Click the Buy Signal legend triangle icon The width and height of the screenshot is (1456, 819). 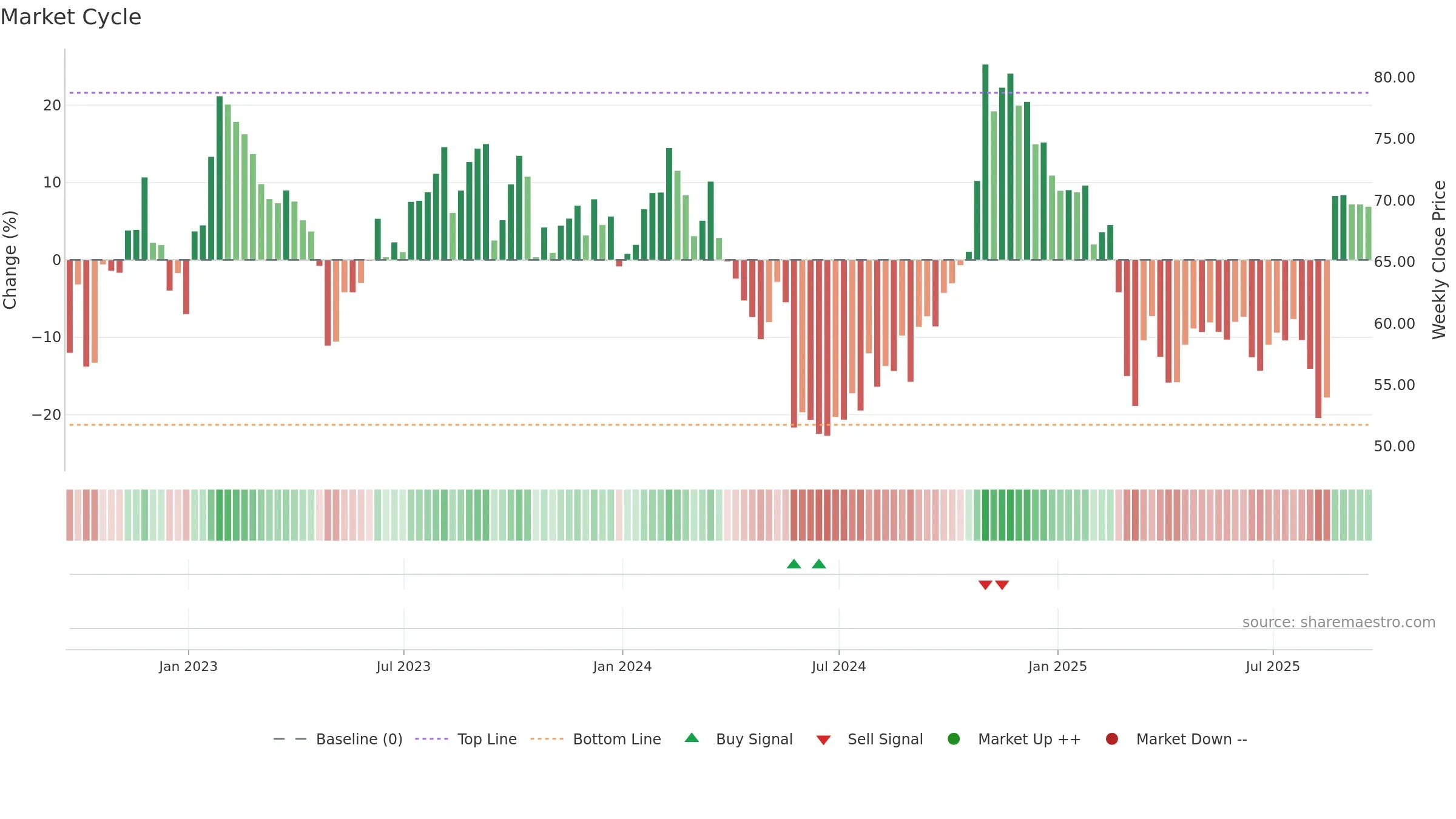pyautogui.click(x=692, y=738)
